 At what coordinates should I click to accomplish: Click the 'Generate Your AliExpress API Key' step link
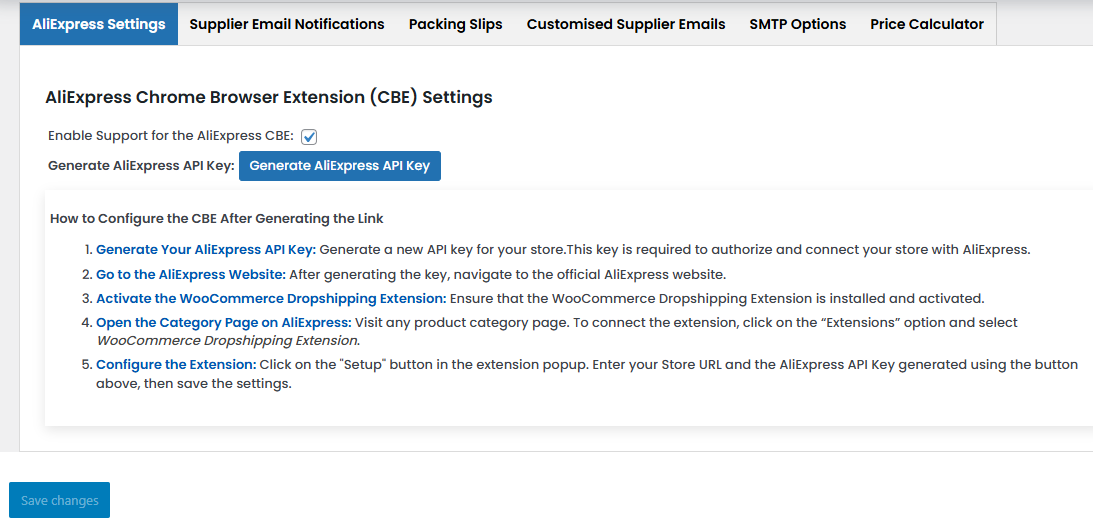205,250
